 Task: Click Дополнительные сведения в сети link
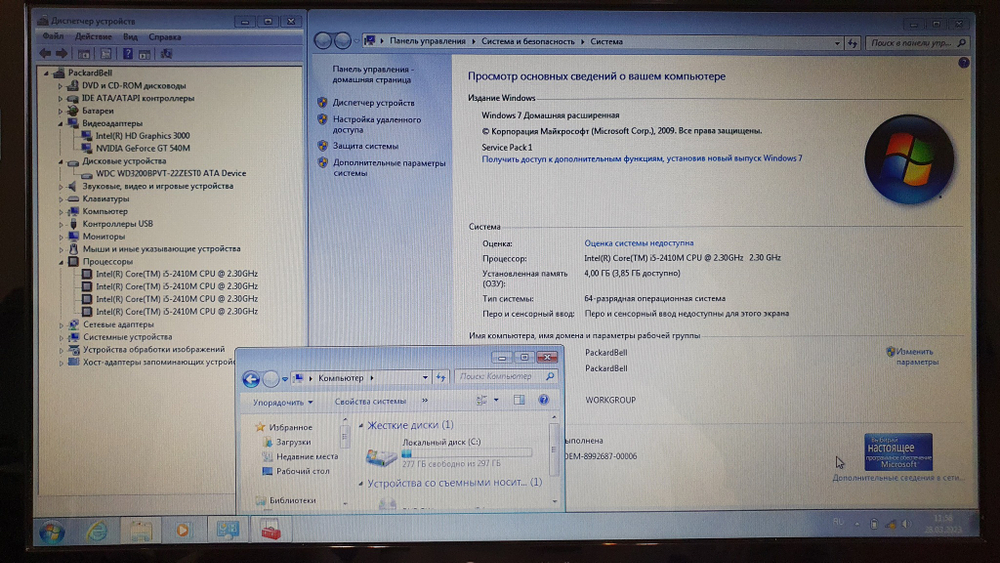click(x=898, y=478)
